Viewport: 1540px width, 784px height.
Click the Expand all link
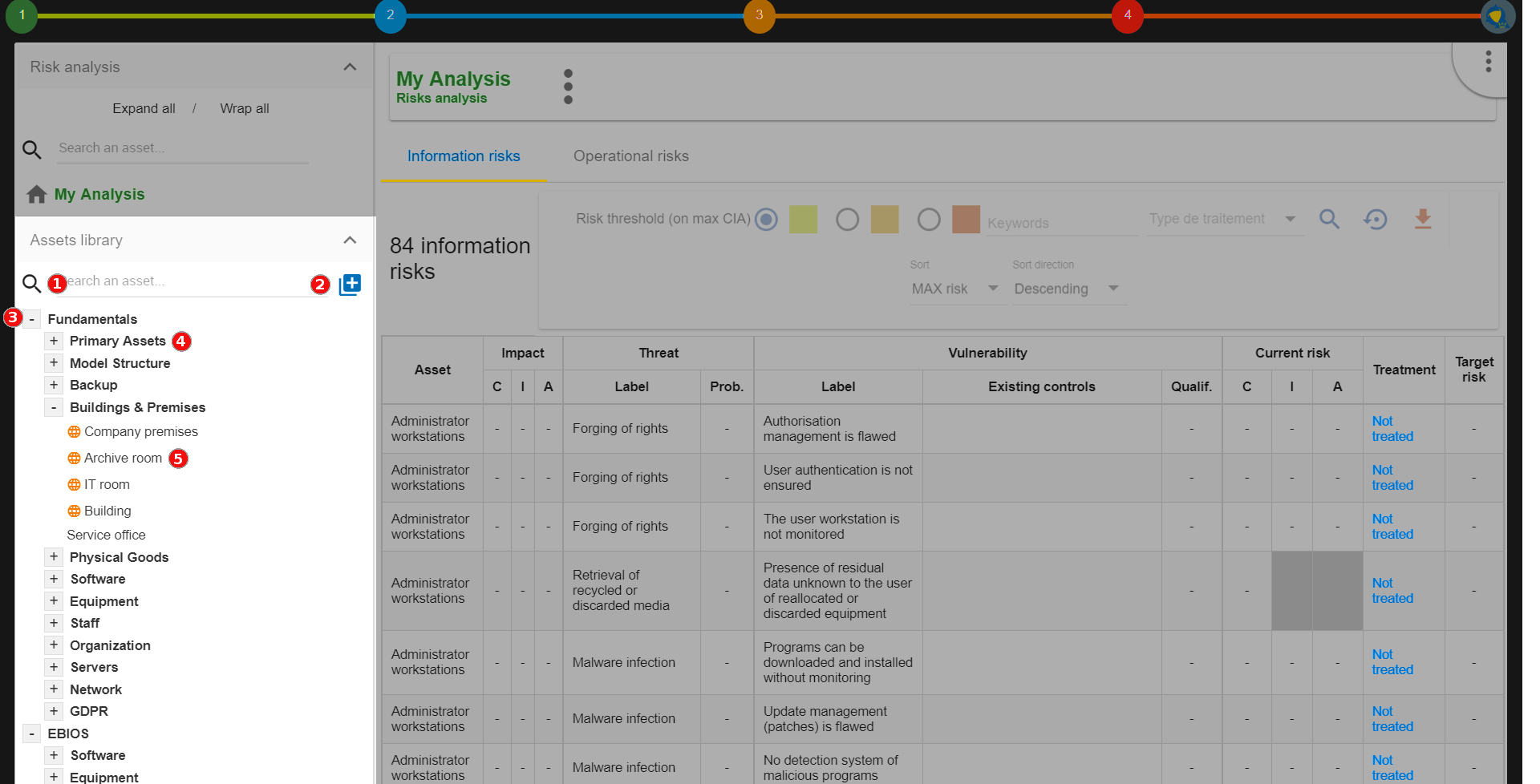[144, 108]
